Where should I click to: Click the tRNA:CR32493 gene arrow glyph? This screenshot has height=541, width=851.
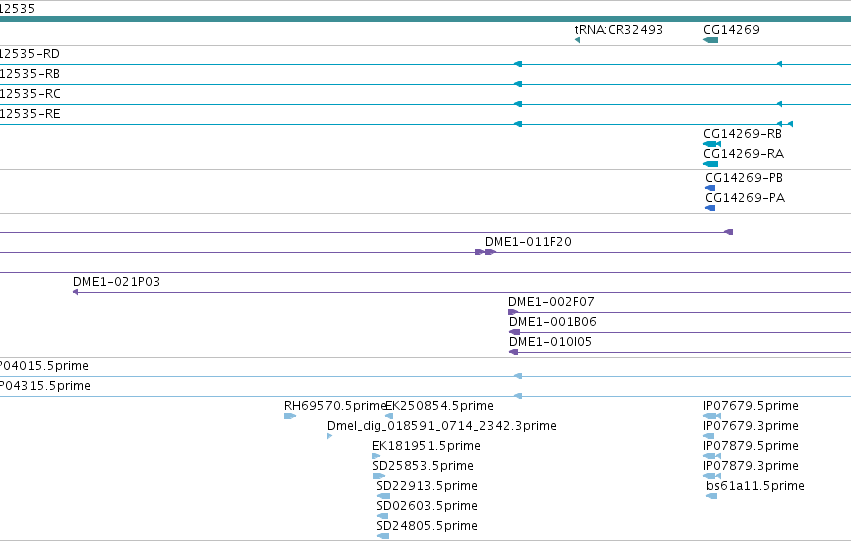[577, 40]
